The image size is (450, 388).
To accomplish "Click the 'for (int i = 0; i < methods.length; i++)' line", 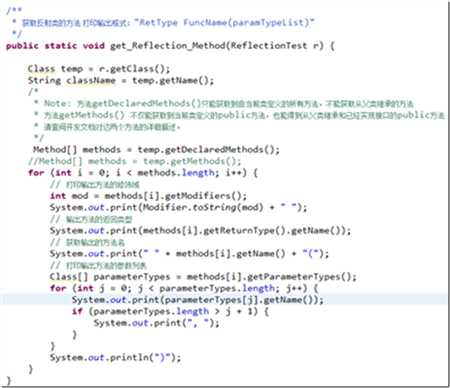I will tap(143, 173).
